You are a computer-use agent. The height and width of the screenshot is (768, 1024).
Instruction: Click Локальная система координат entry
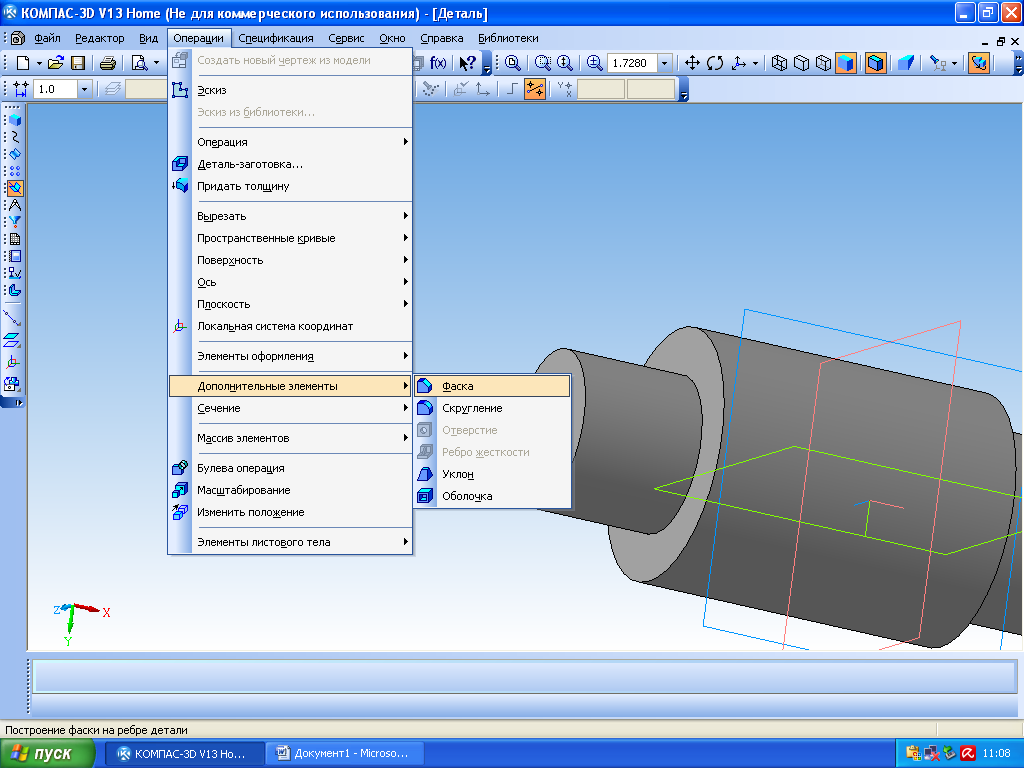tap(291, 327)
